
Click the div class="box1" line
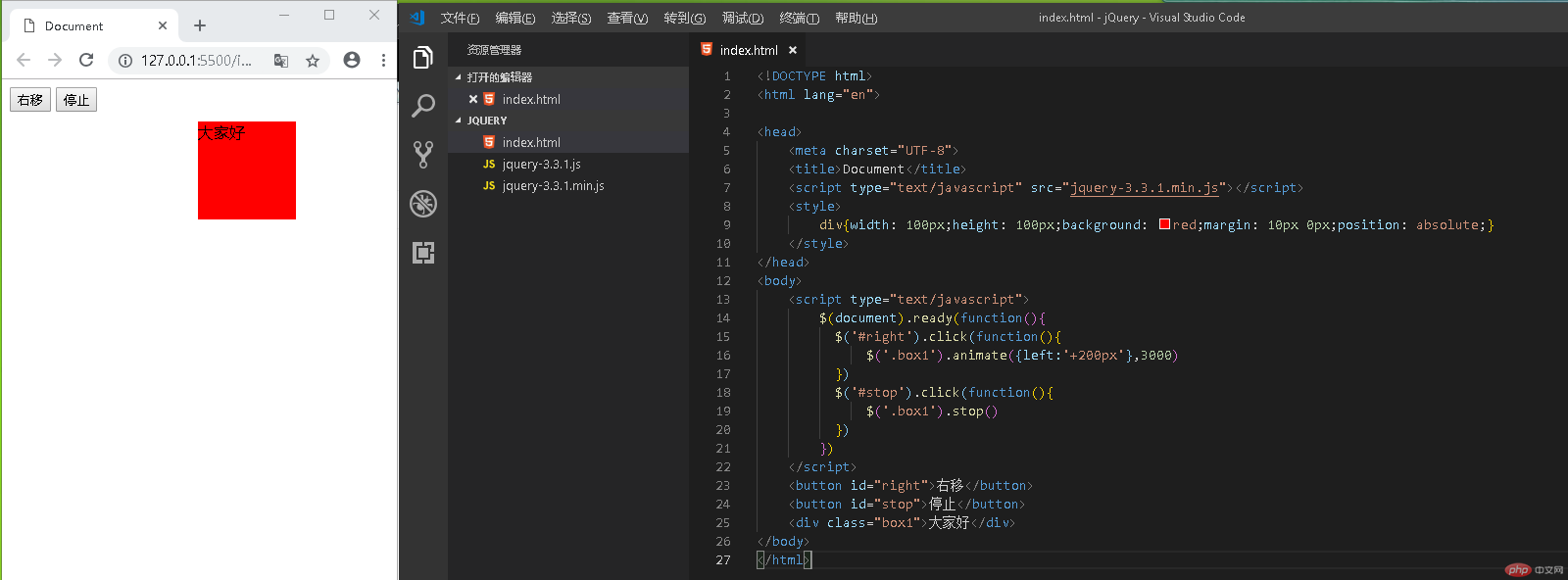click(x=902, y=523)
